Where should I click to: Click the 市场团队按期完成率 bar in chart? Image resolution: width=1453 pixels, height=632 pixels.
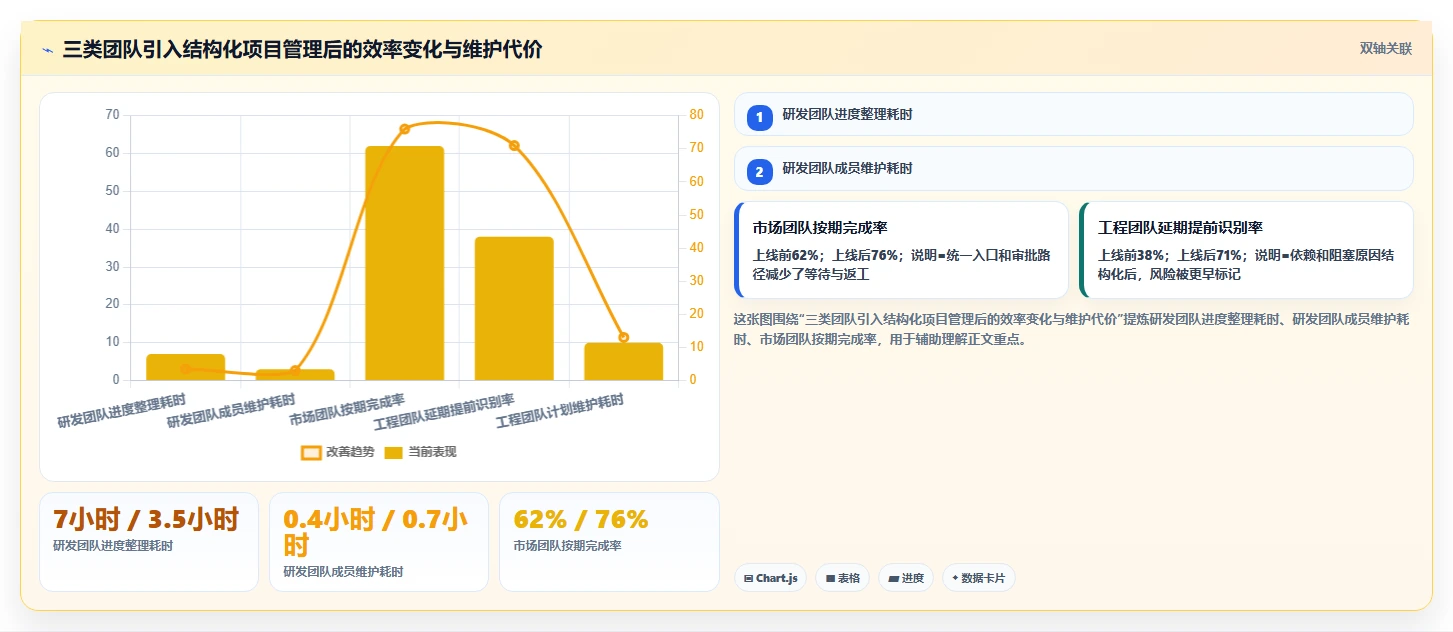(404, 263)
